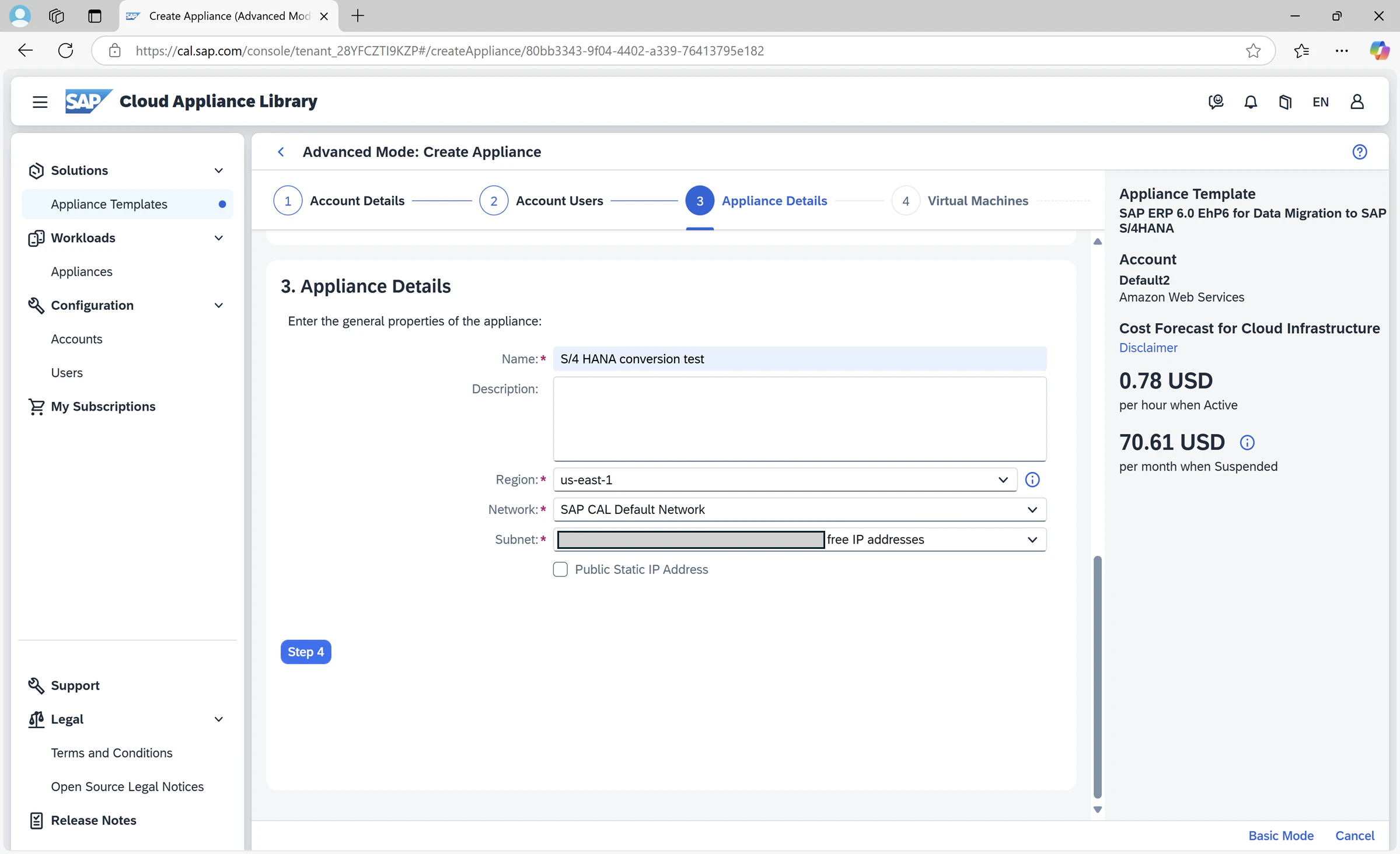This screenshot has height=854, width=1400.
Task: Click the Legal scales icon
Action: 36,719
